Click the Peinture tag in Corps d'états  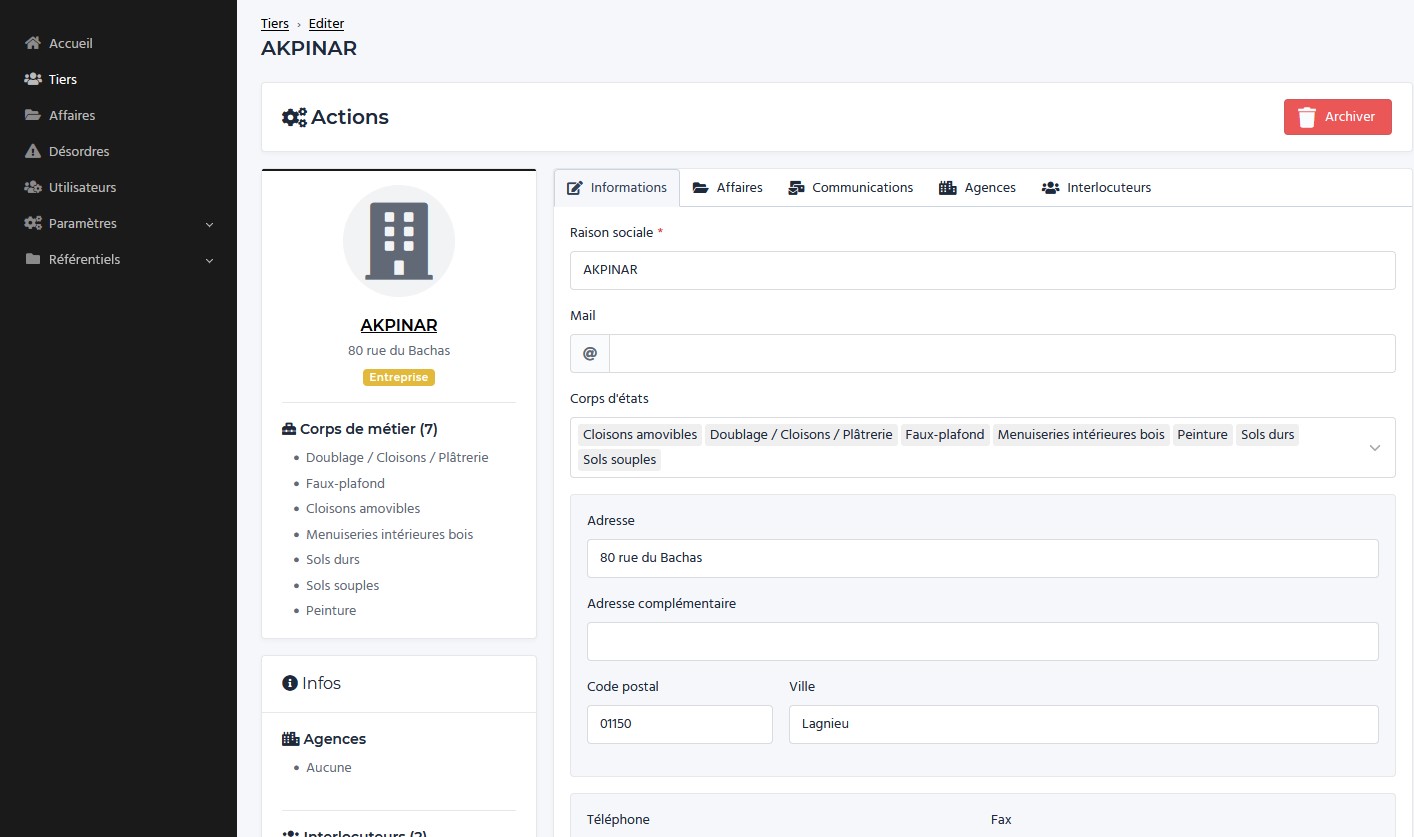[x=1202, y=435]
